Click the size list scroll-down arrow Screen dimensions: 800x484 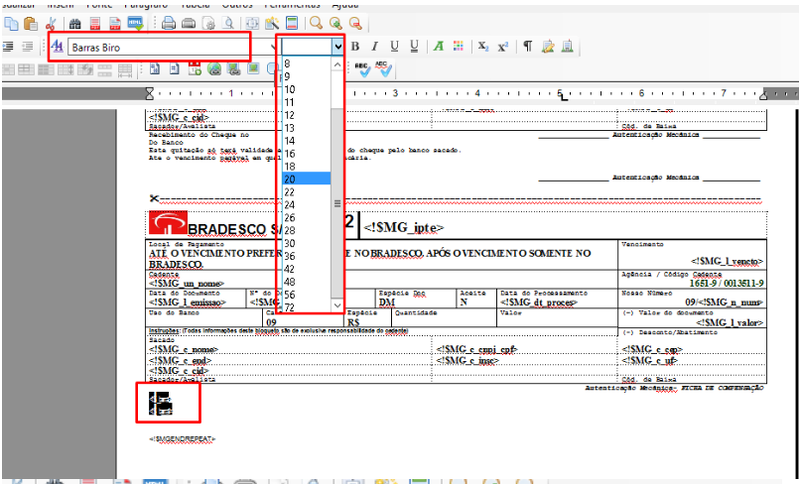(337, 305)
